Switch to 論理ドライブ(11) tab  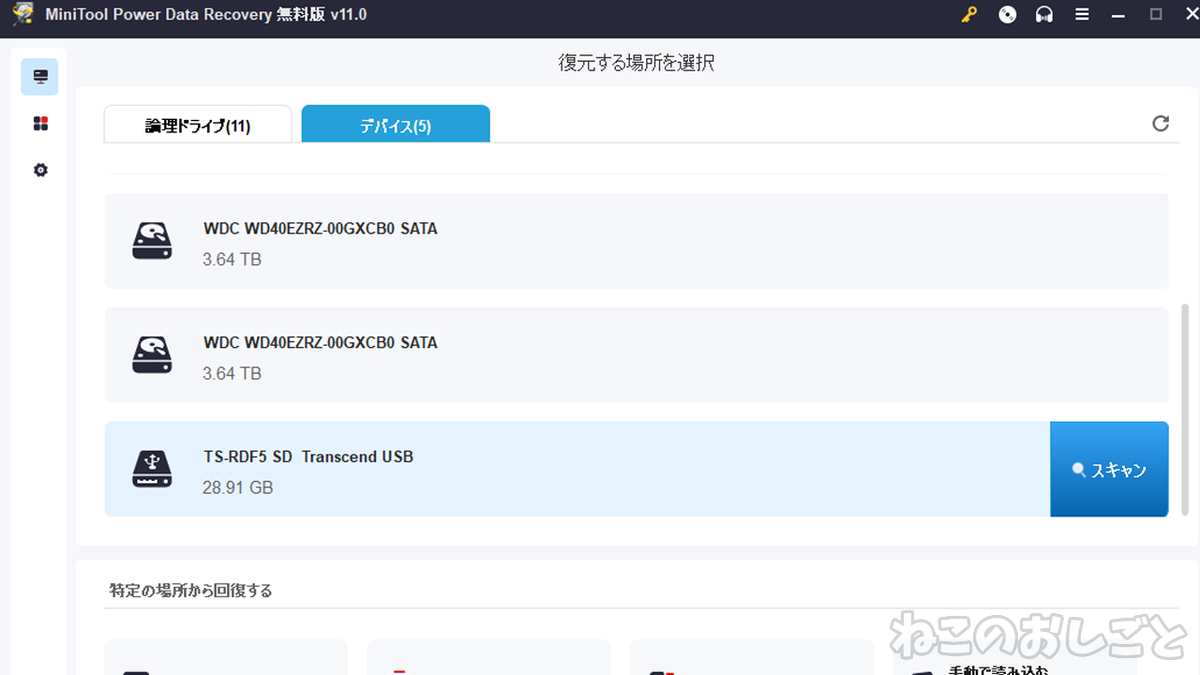click(x=198, y=124)
